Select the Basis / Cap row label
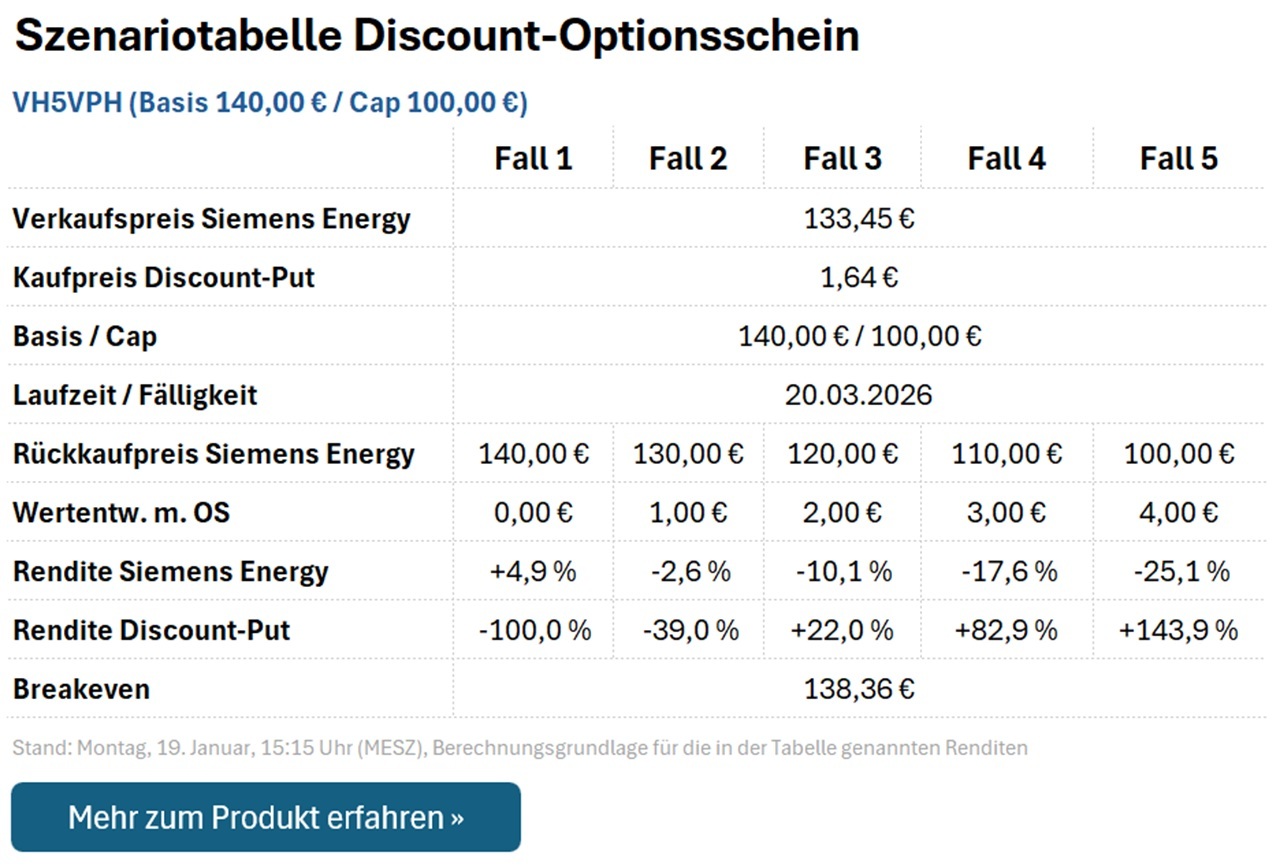 [x=84, y=336]
